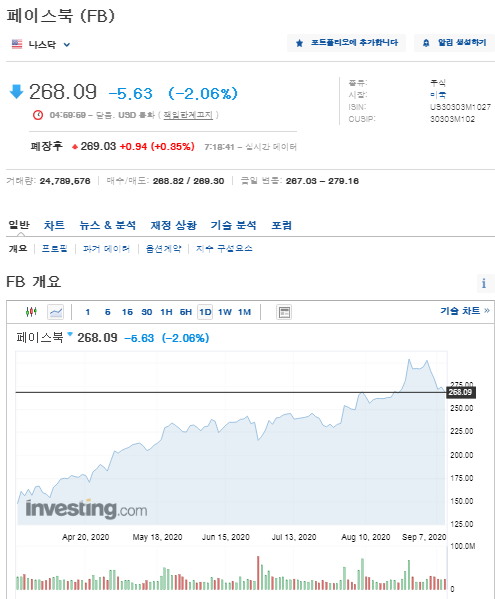Screen dimensions: 495x599
Task: Click the US flag icon beside 나스닥
Action: pyautogui.click(x=17, y=44)
